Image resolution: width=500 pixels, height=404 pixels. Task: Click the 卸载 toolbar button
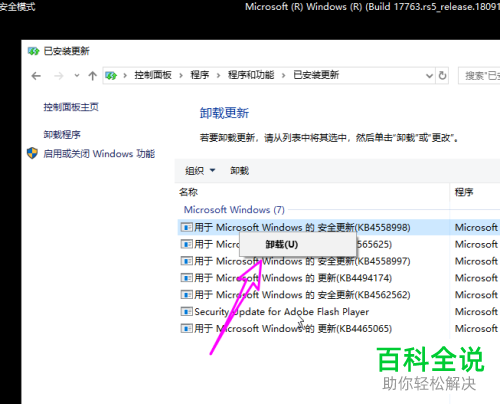240,171
